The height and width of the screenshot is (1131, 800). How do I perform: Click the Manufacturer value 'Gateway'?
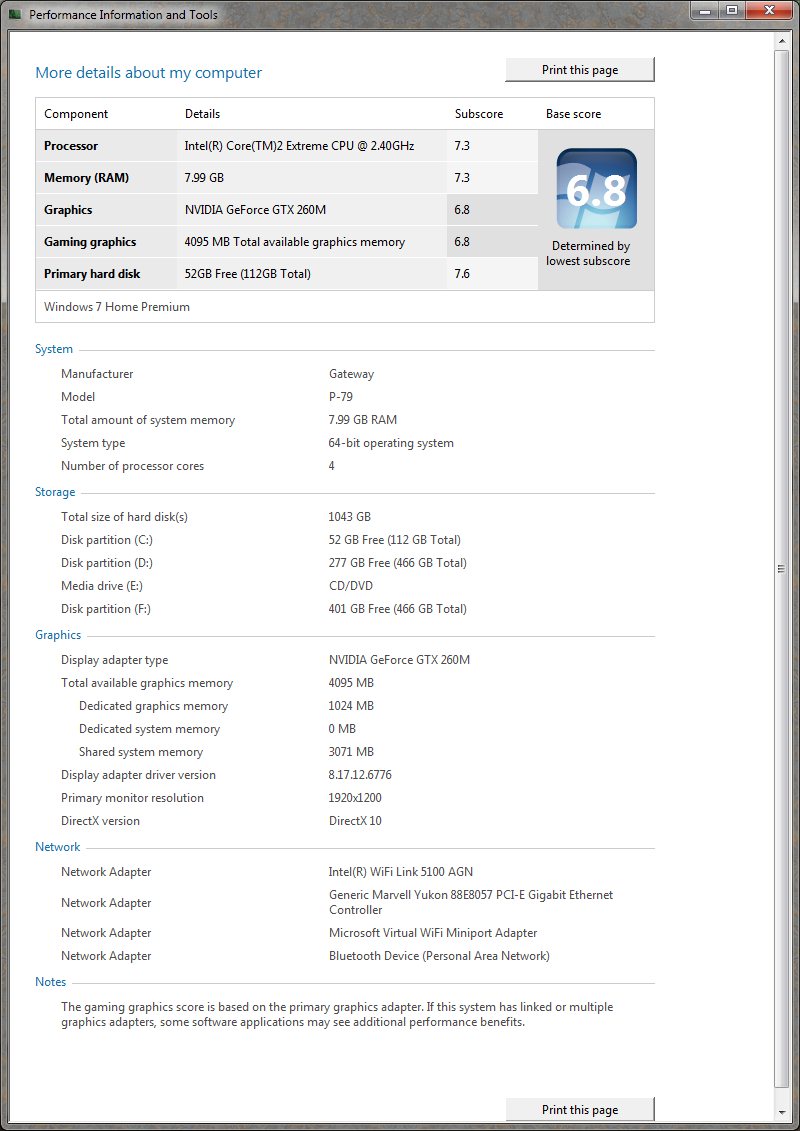pos(351,374)
